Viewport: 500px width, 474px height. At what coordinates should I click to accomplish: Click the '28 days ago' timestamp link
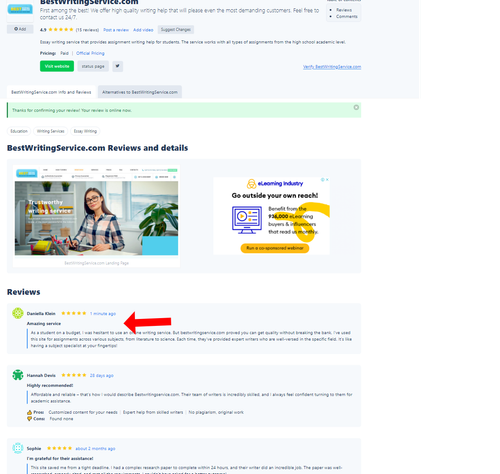click(x=102, y=375)
